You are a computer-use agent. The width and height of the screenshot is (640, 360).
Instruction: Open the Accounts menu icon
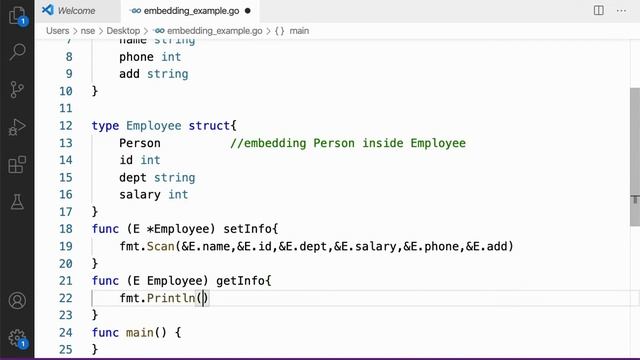coord(17,301)
